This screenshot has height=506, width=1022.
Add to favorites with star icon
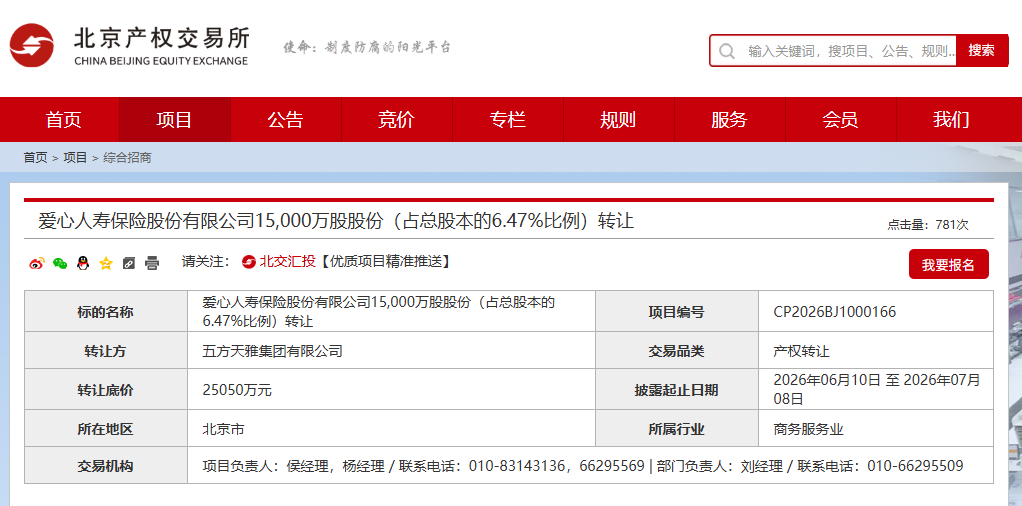pyautogui.click(x=106, y=263)
